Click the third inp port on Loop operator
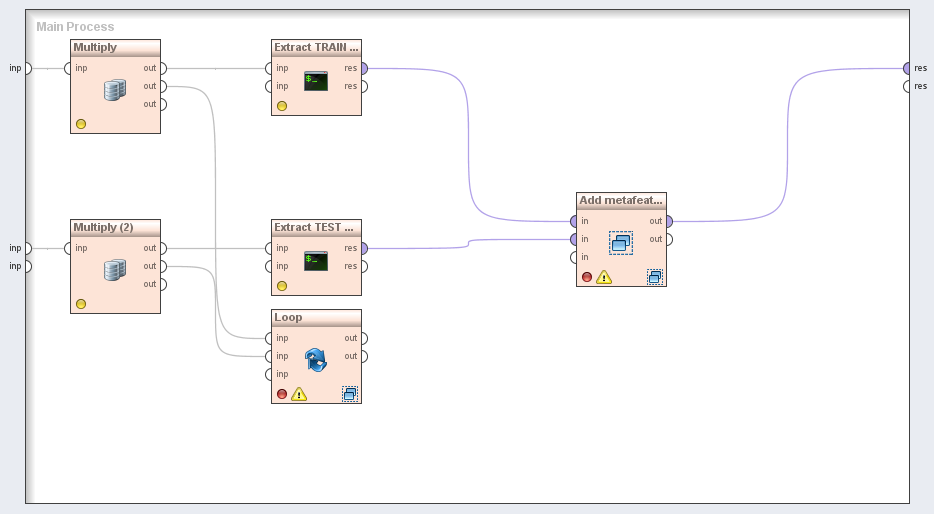The width and height of the screenshot is (934, 514). 269,374
